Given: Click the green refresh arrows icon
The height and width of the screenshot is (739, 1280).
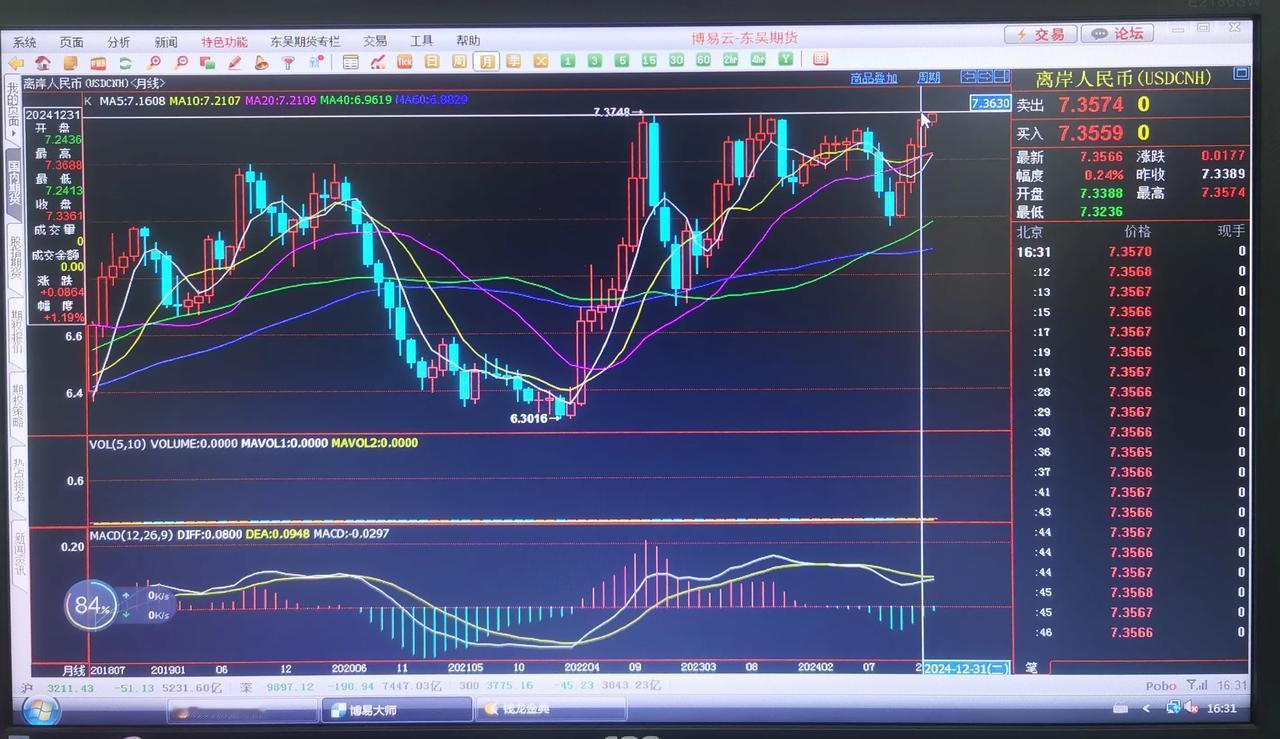Looking at the screenshot, I should (125, 62).
